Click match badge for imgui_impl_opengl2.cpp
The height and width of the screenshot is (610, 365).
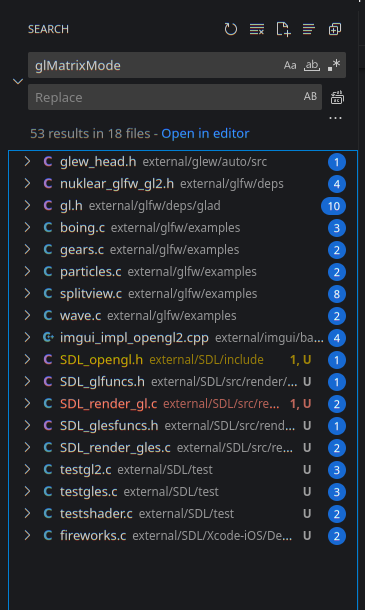(x=337, y=338)
